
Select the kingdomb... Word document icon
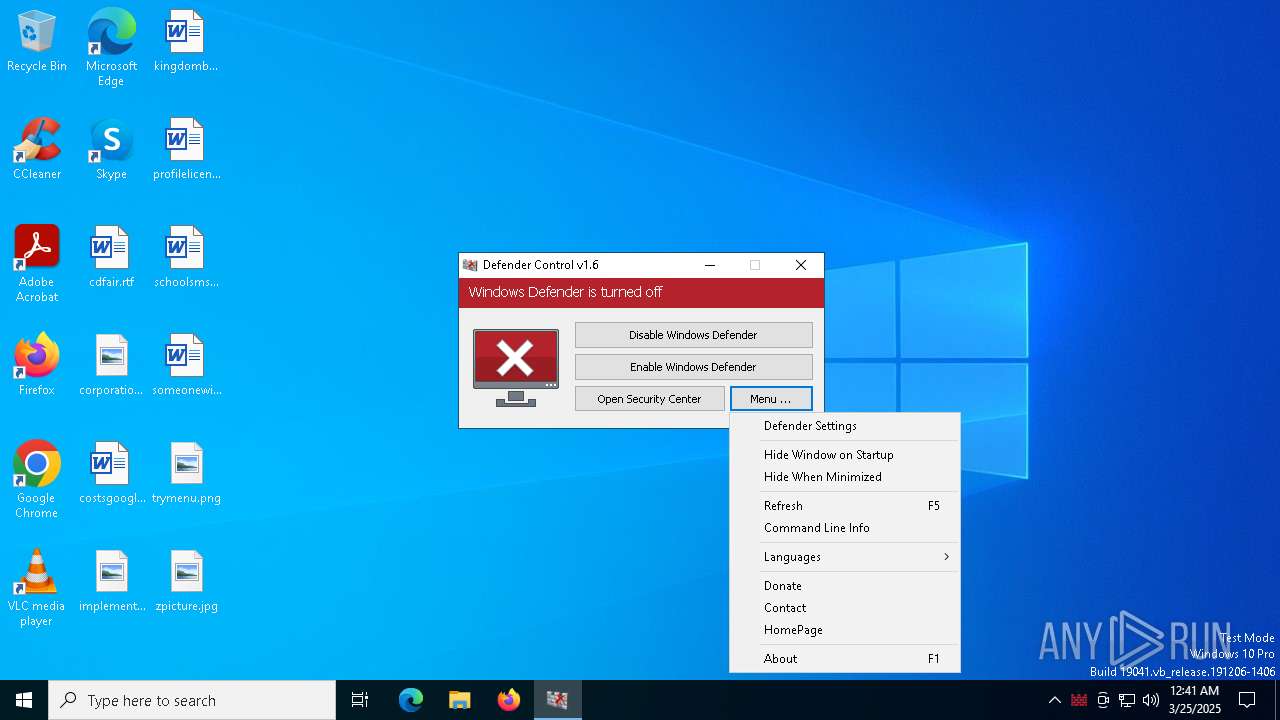click(x=185, y=41)
